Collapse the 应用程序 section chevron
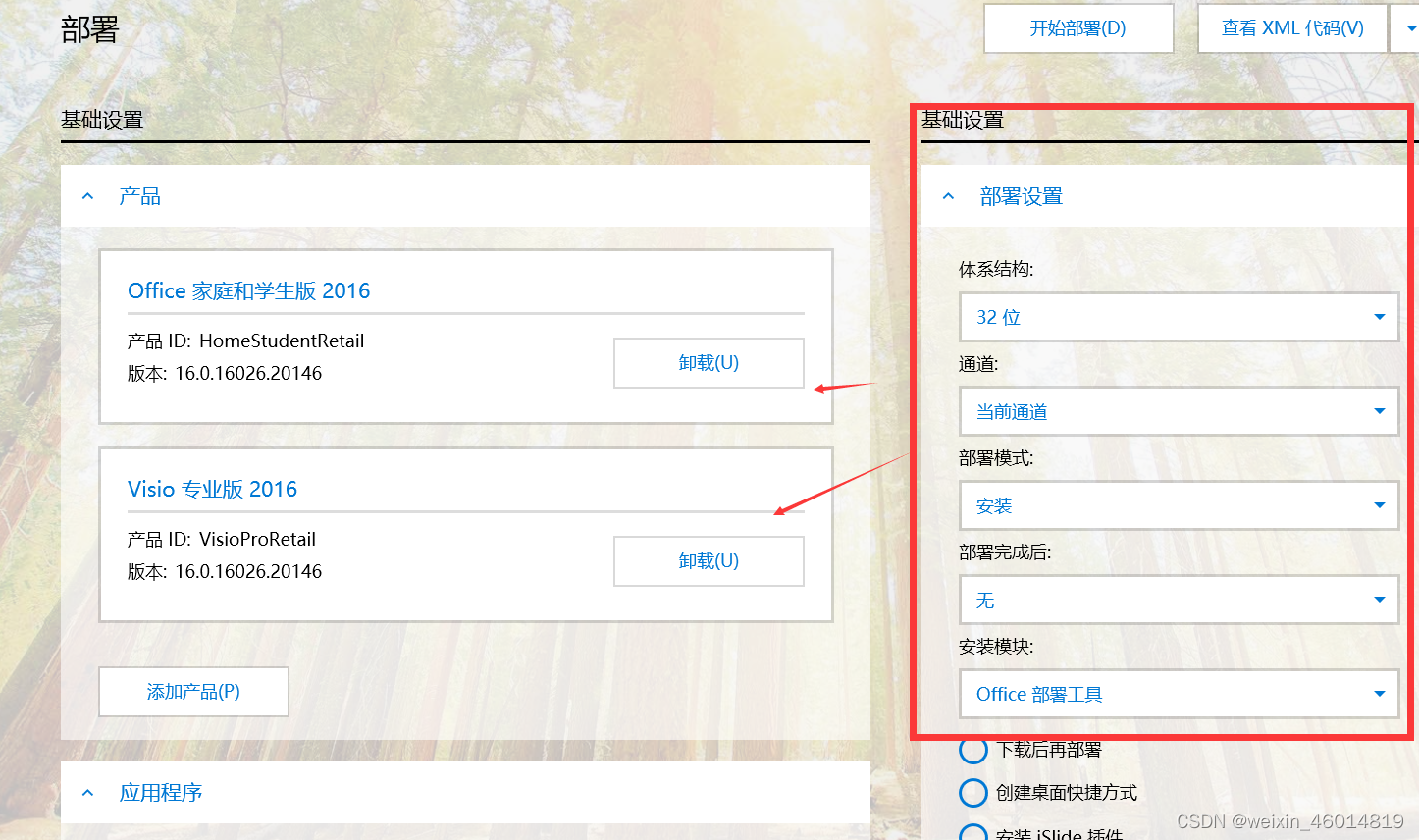The height and width of the screenshot is (840, 1419). pyautogui.click(x=87, y=792)
